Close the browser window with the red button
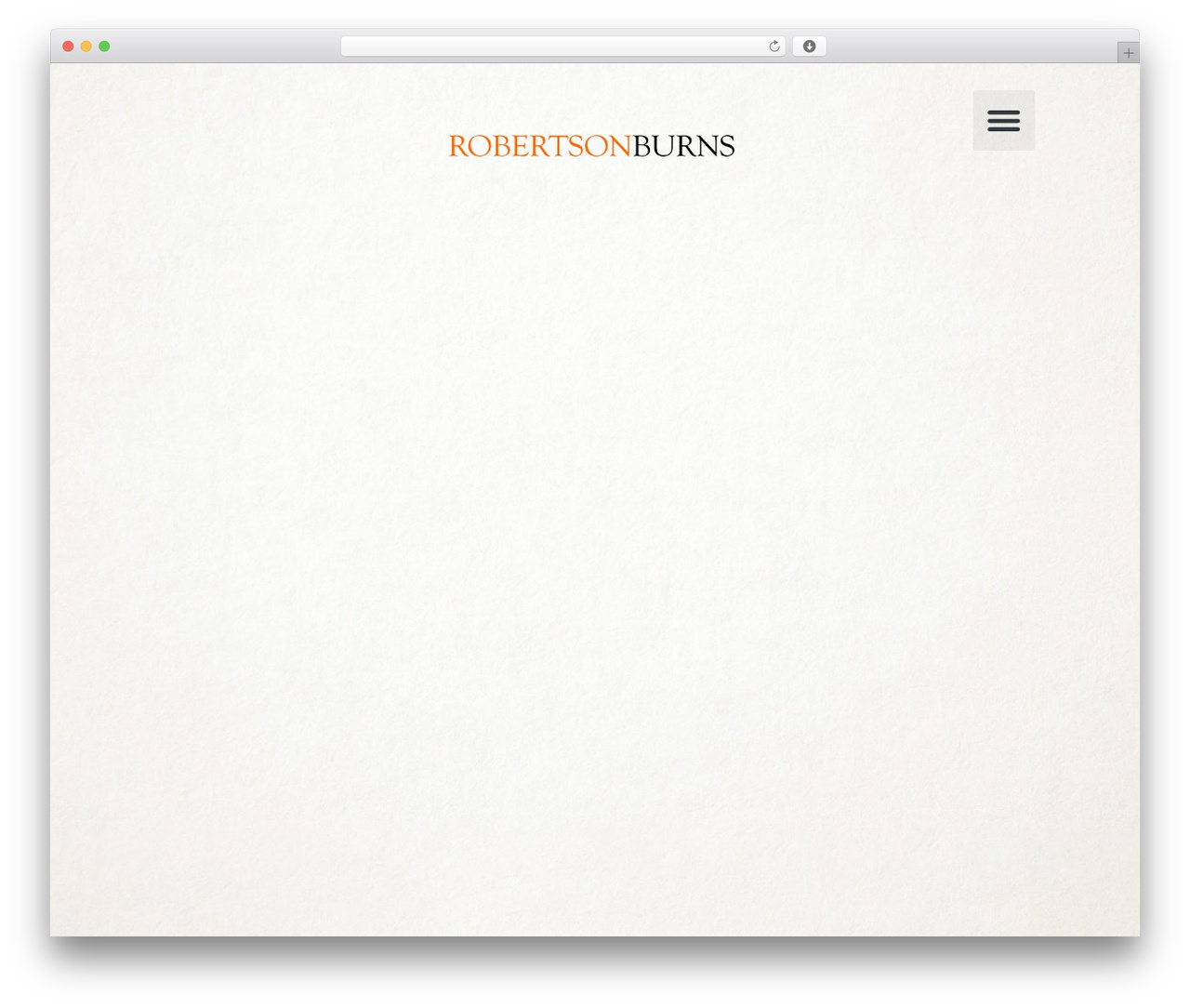 click(x=68, y=46)
